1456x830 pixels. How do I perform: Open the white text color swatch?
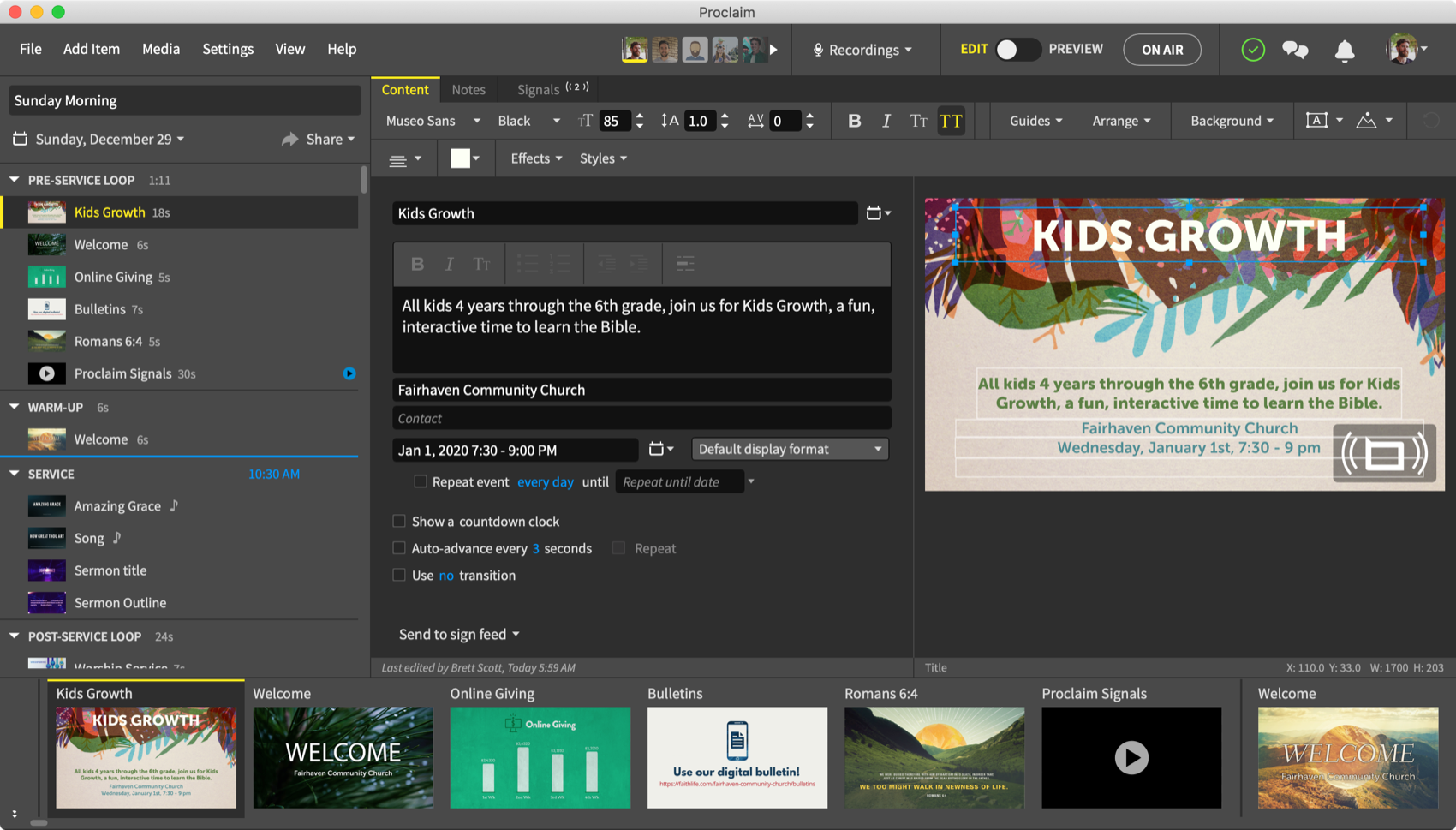tap(465, 158)
